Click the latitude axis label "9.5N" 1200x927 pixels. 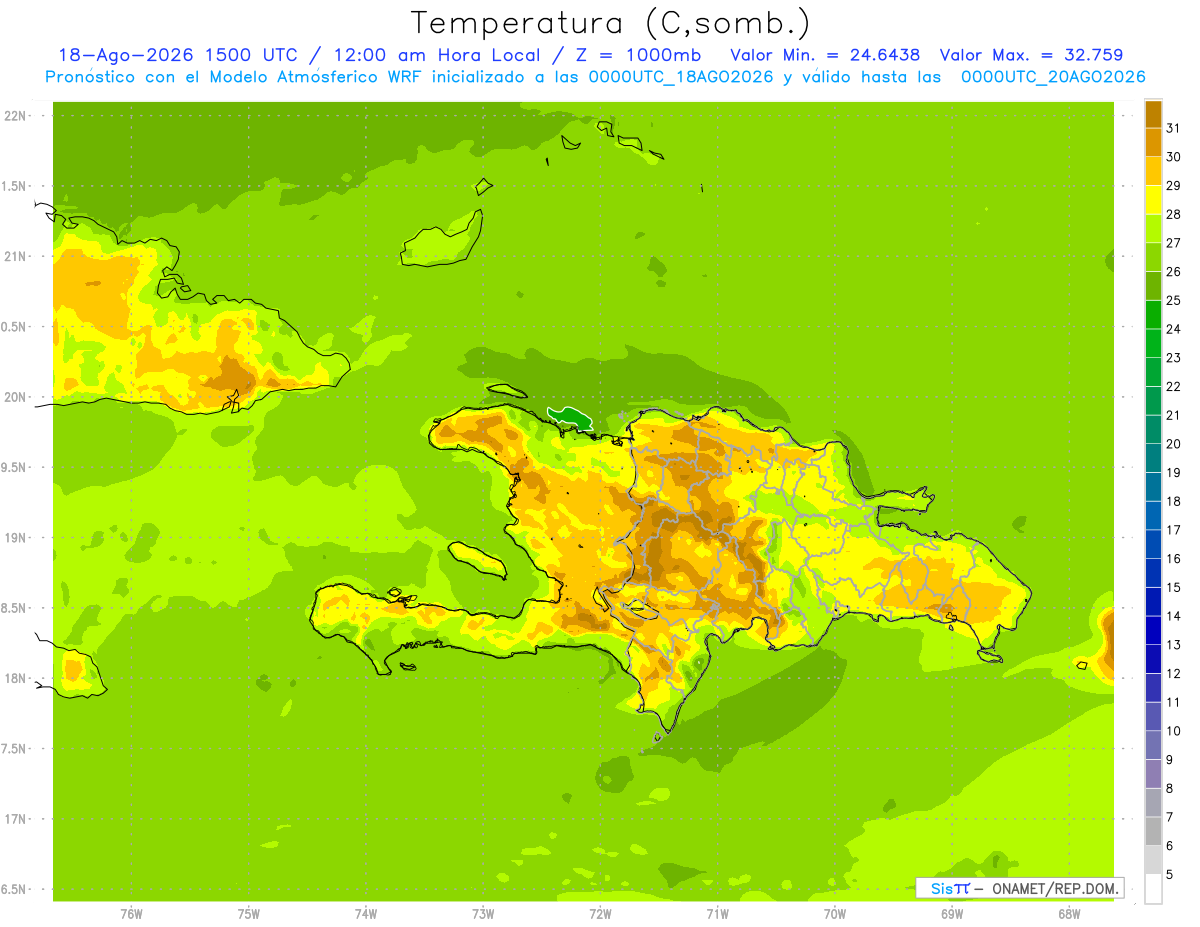(x=15, y=467)
